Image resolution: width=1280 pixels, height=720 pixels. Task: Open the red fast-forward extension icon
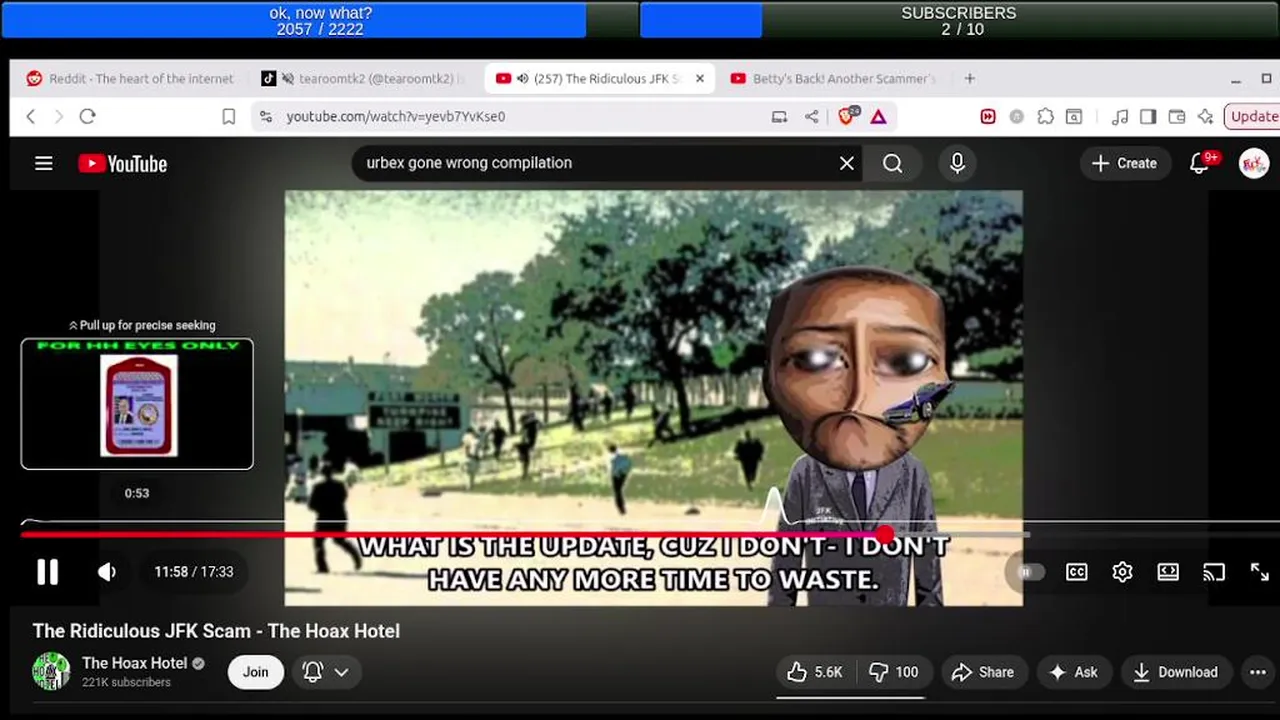[x=988, y=117]
